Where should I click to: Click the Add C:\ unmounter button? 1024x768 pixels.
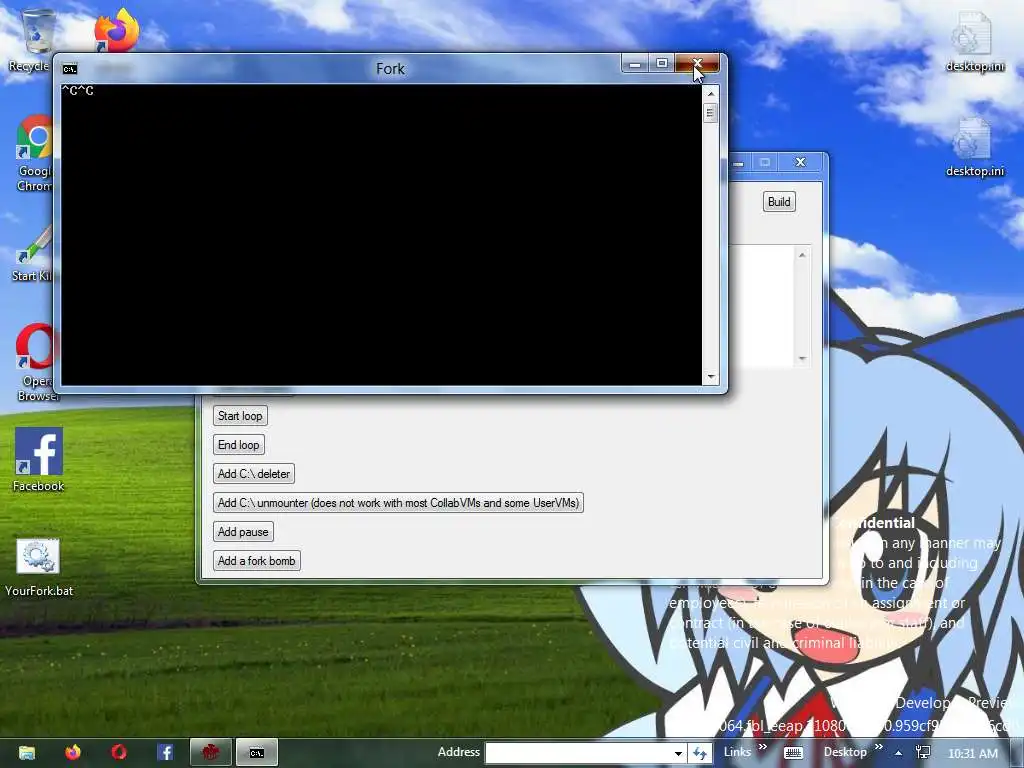click(398, 503)
